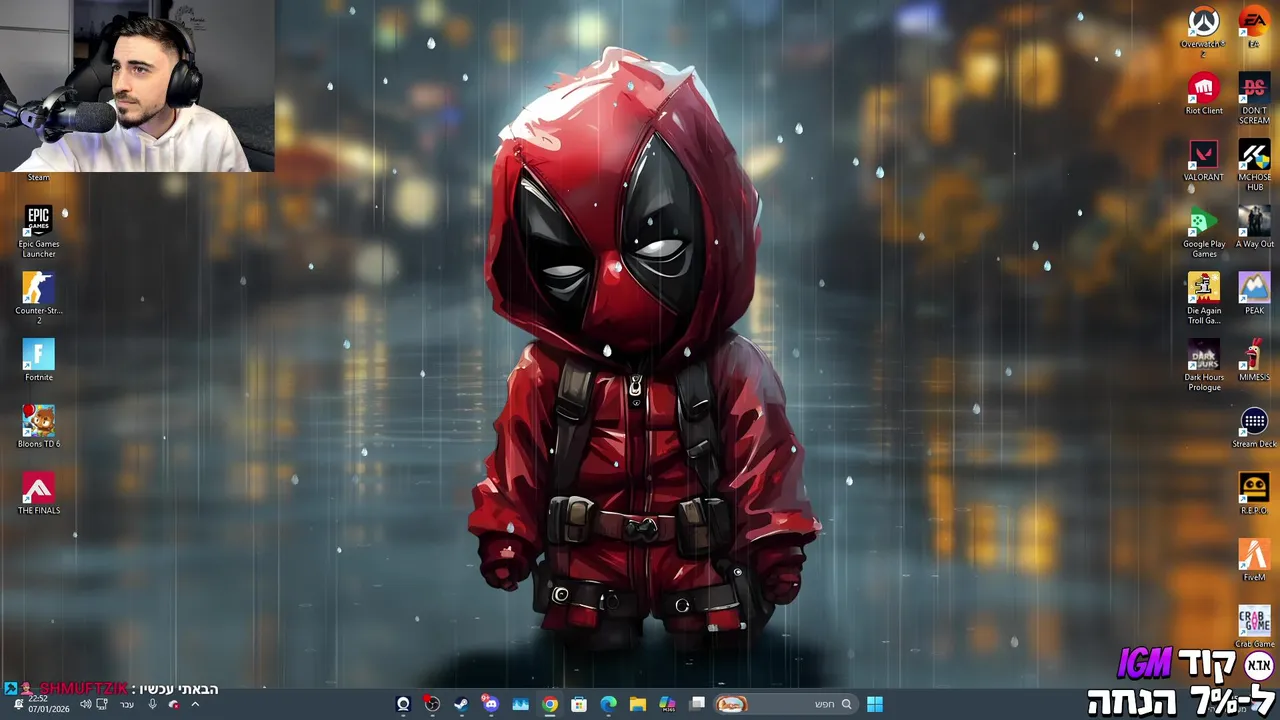Screen dimensions: 1280x720
Task: Select the FiveM desktop shortcut
Action: [x=1254, y=560]
